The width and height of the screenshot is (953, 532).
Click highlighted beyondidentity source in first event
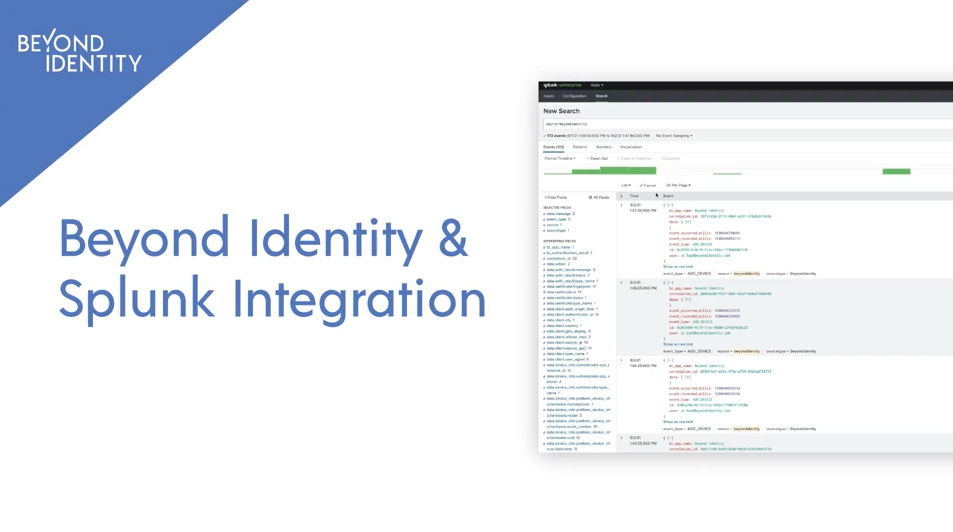coord(747,274)
